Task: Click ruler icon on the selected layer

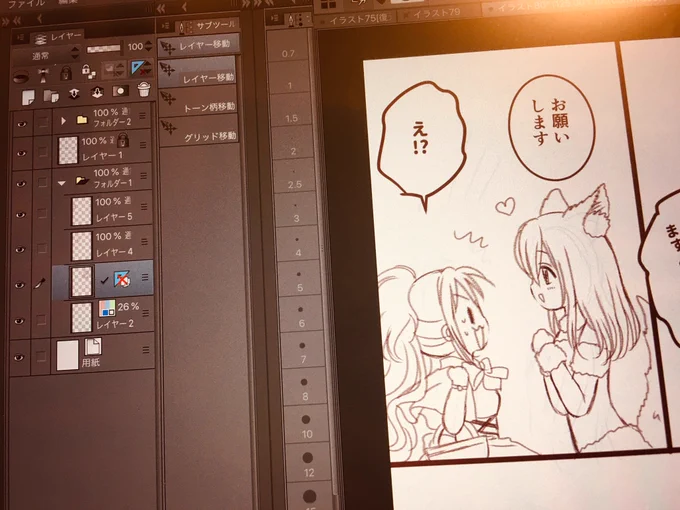Action: (122, 280)
